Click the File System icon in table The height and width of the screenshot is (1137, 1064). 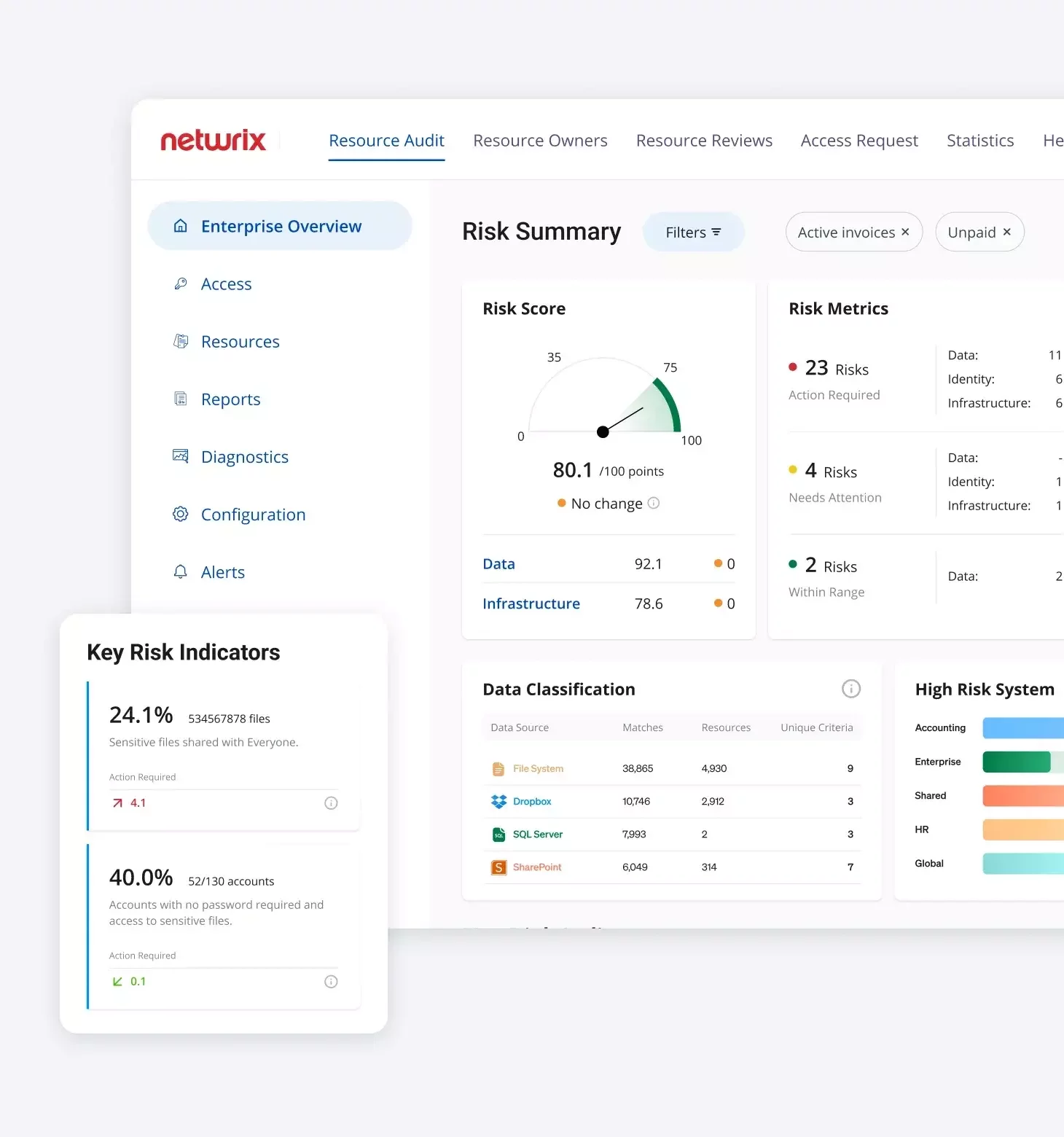498,769
